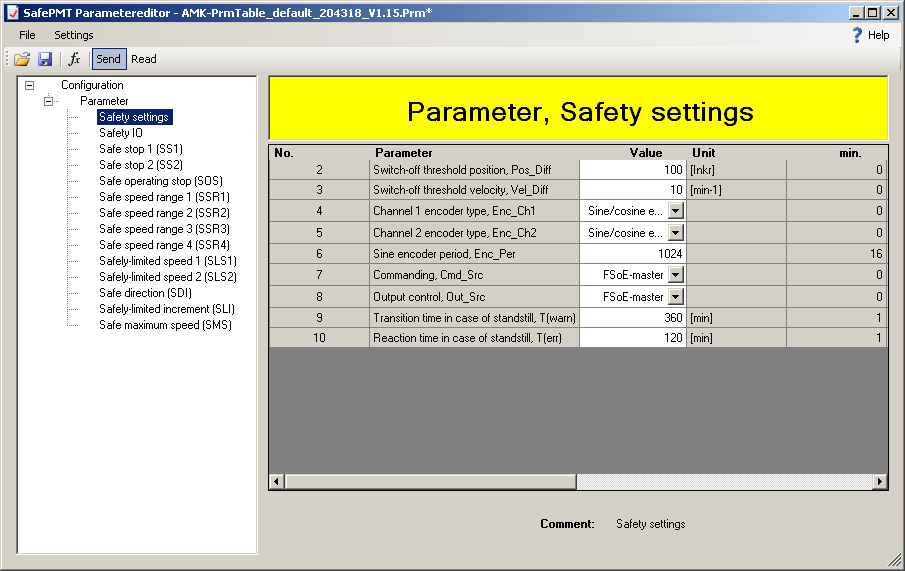Read parameters from the device
The image size is (905, 571).
(x=144, y=59)
